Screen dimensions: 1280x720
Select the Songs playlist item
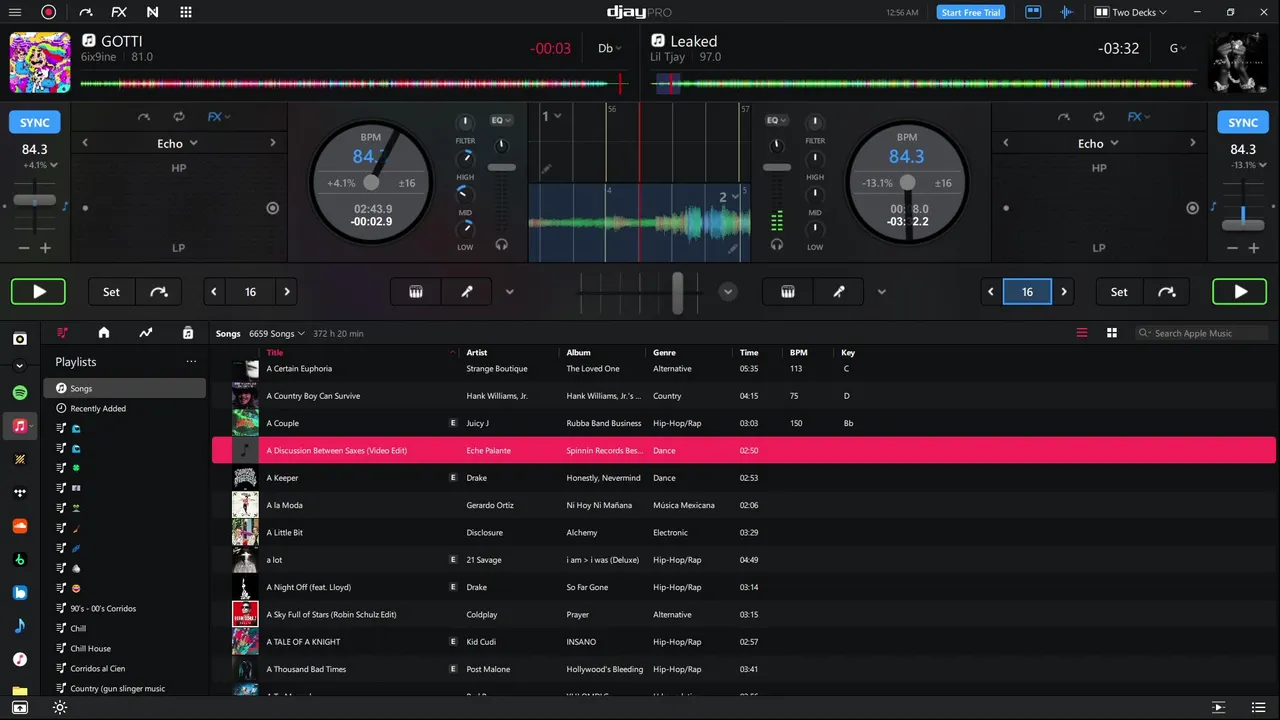(x=125, y=388)
